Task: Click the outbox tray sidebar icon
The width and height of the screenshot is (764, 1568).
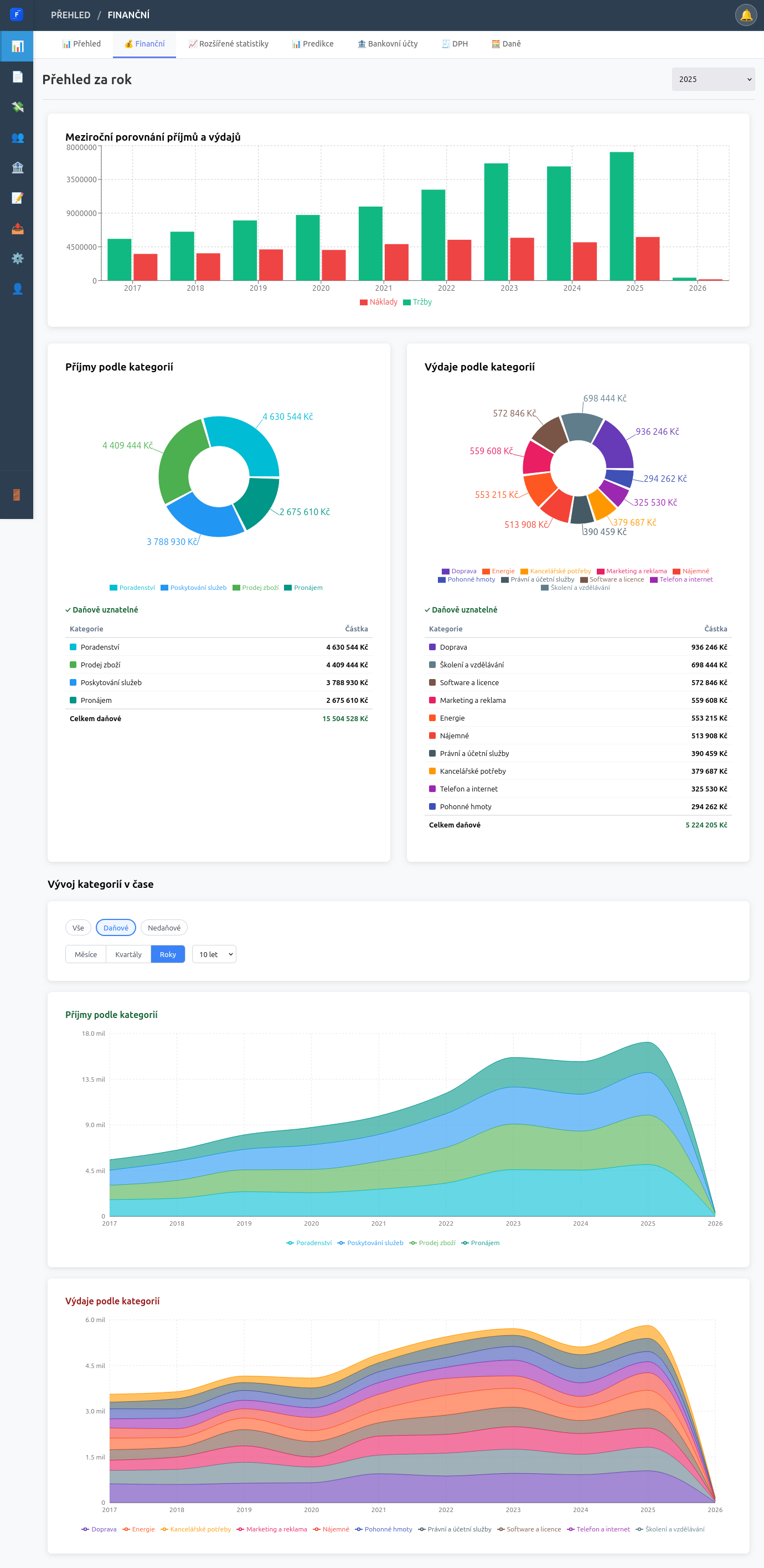Action: pyautogui.click(x=17, y=228)
